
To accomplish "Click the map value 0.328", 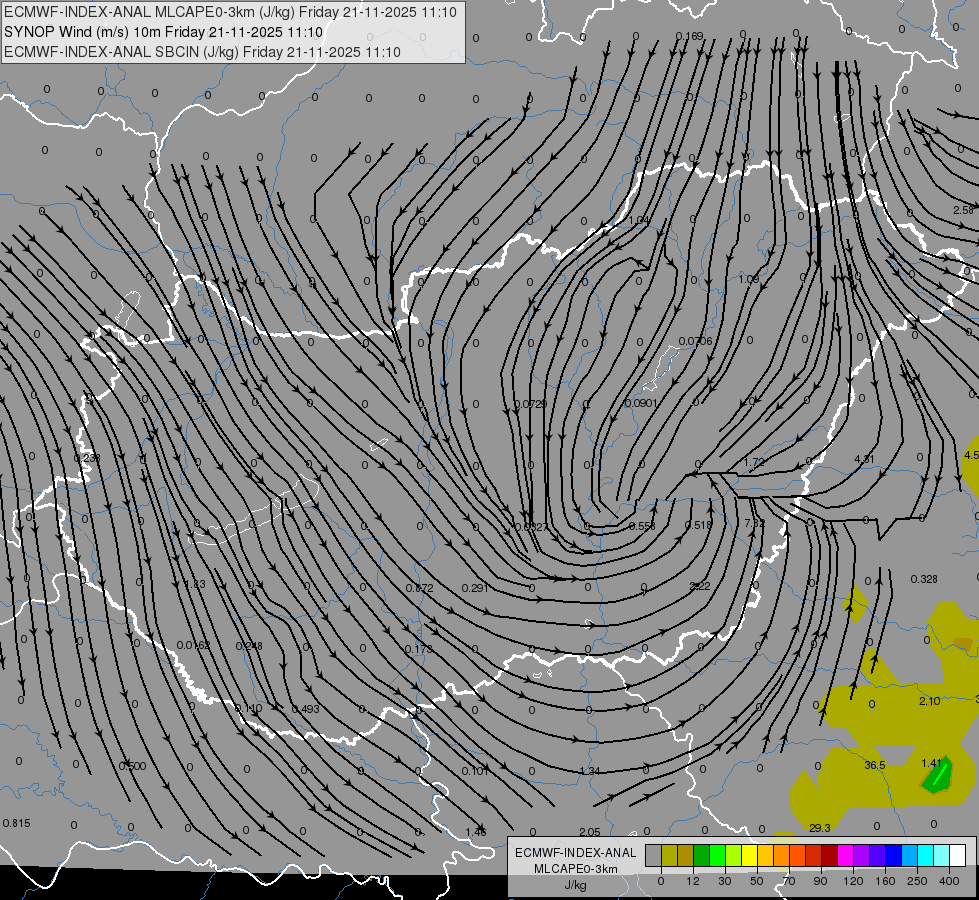I will tap(924, 579).
